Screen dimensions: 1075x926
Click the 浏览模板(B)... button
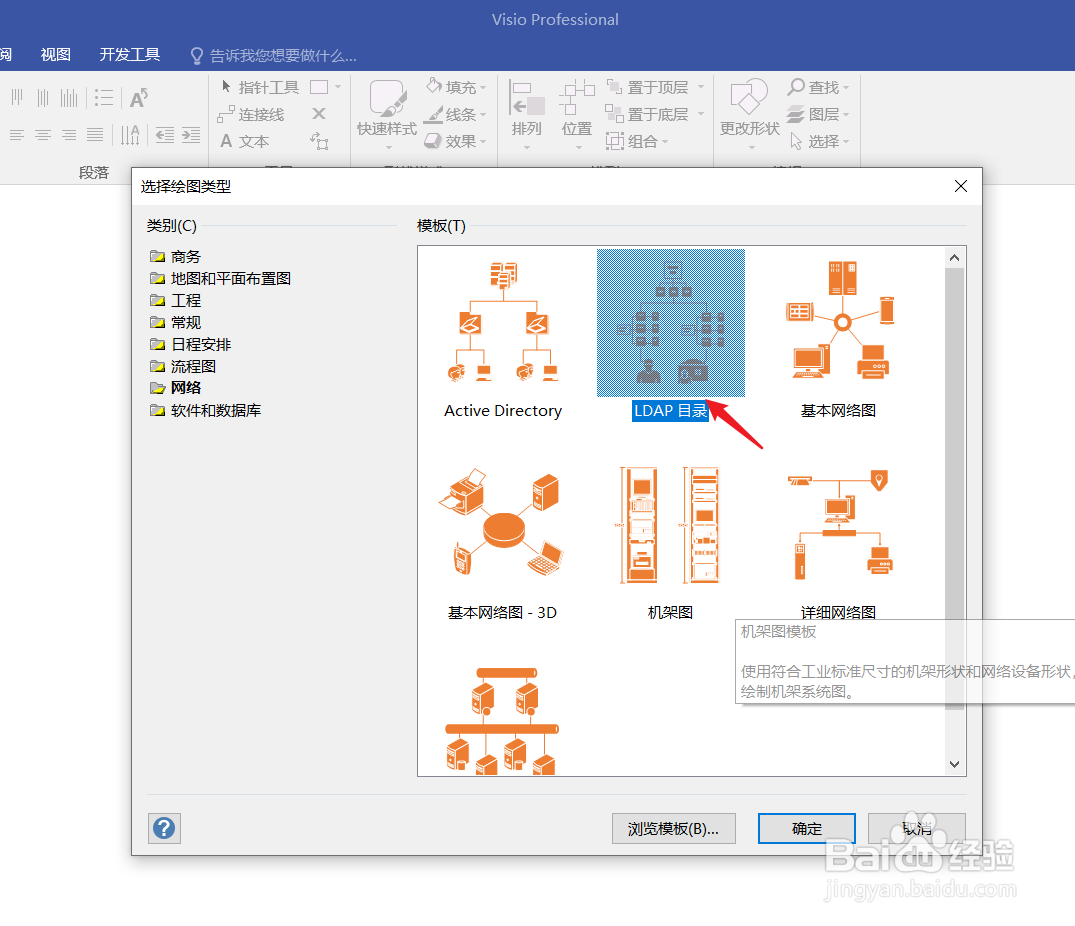point(673,829)
